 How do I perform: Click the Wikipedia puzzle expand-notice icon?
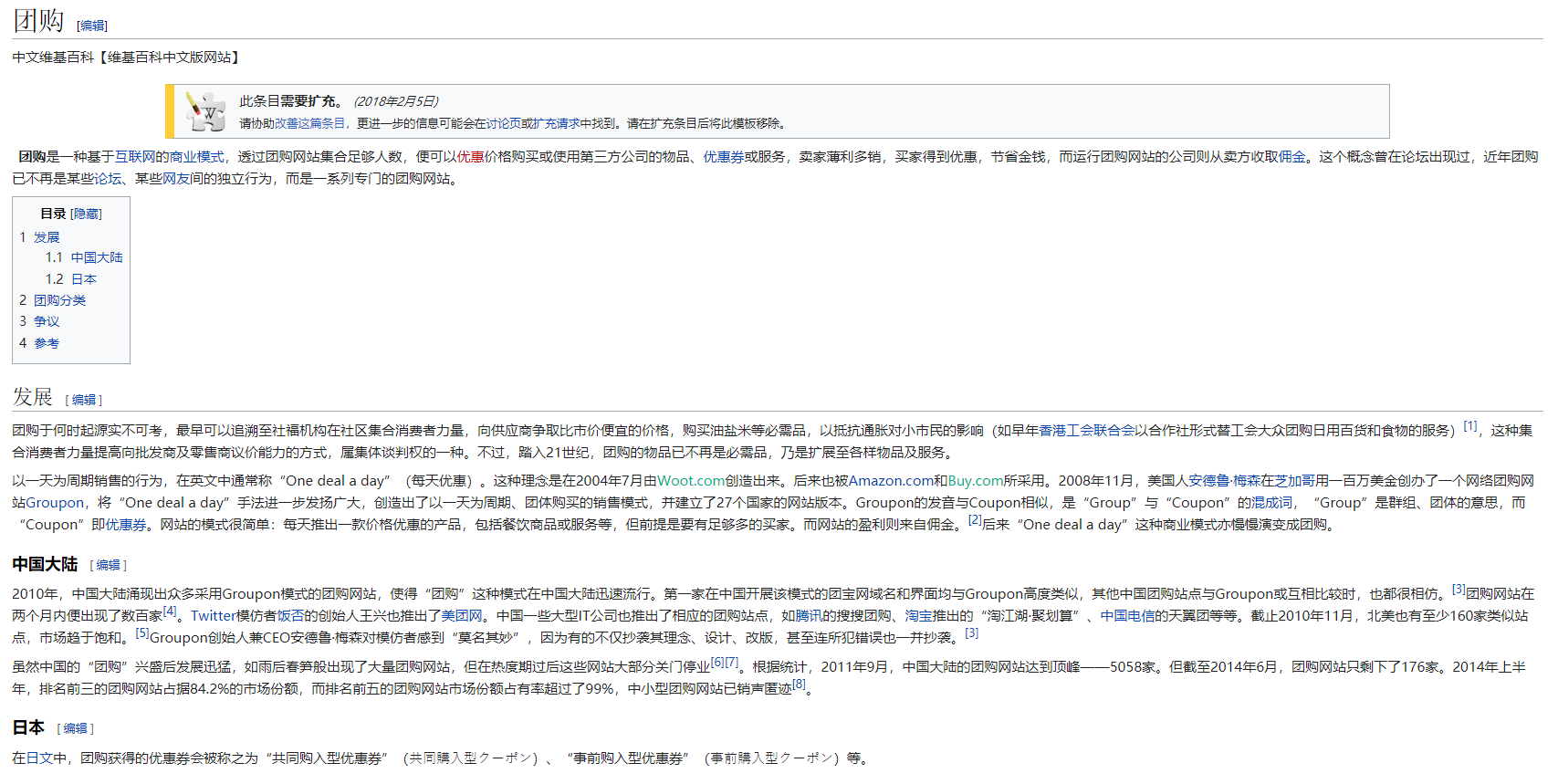[205, 111]
